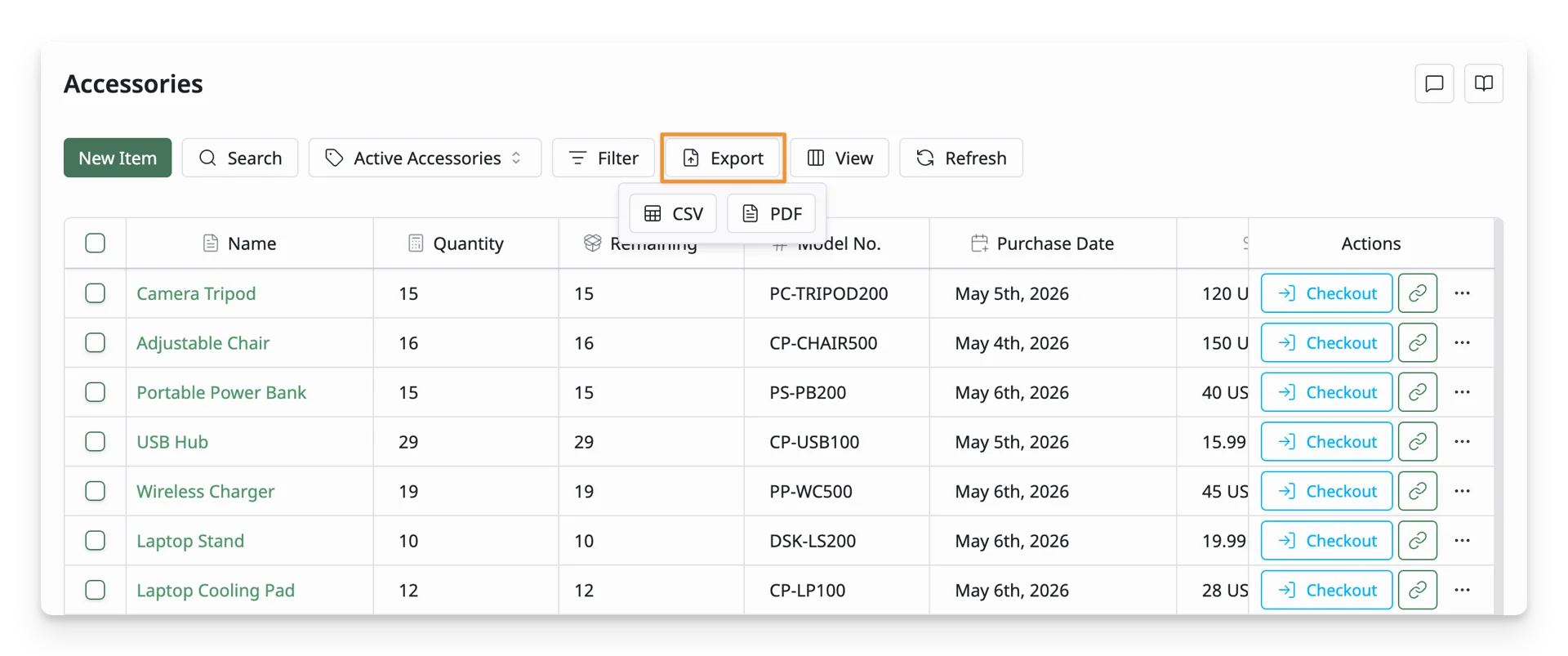Copy link for Camera Tripod
The height and width of the screenshot is (656, 1568).
(x=1418, y=293)
